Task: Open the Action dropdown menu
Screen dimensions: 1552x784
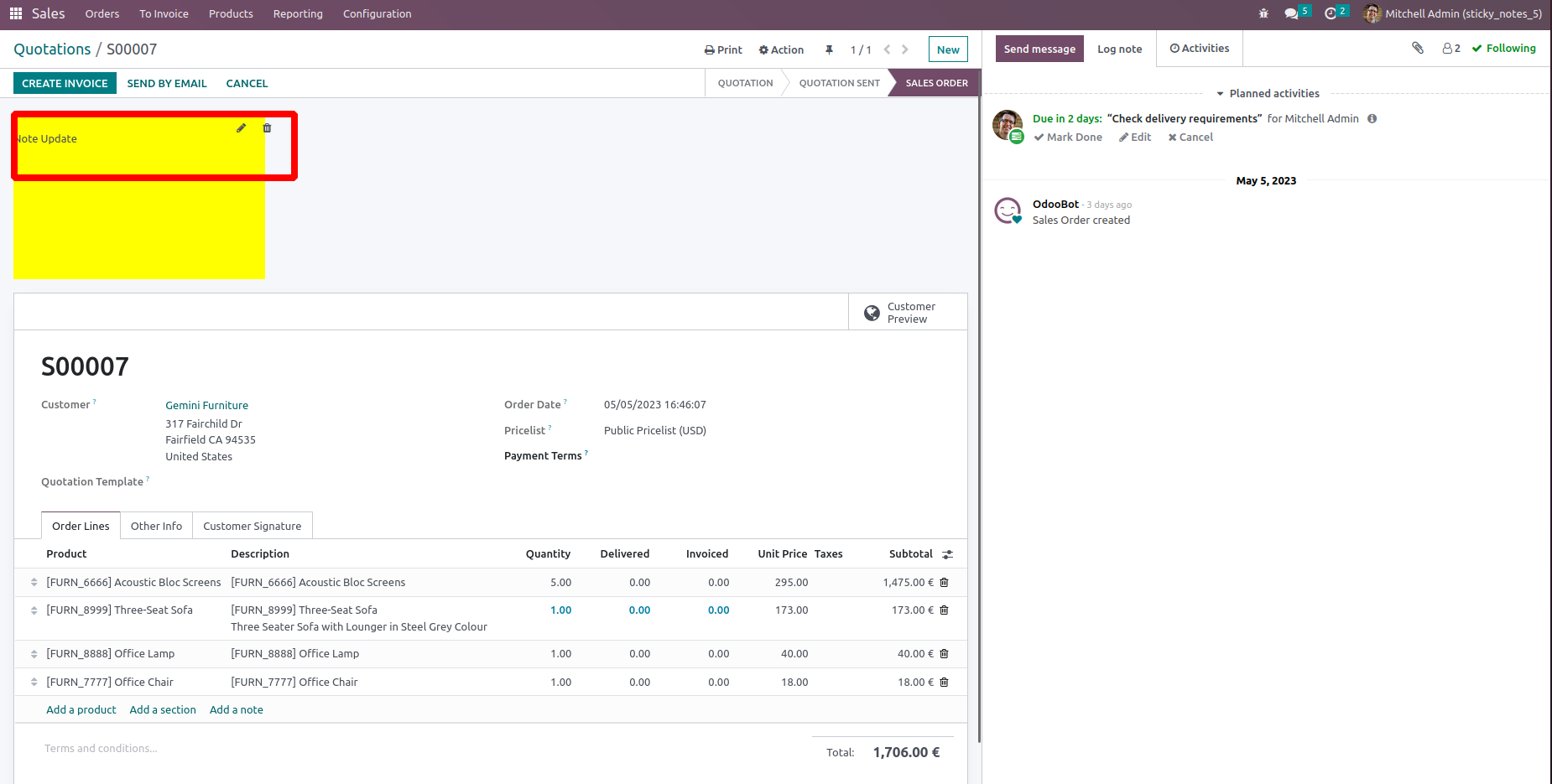Action: coord(781,50)
